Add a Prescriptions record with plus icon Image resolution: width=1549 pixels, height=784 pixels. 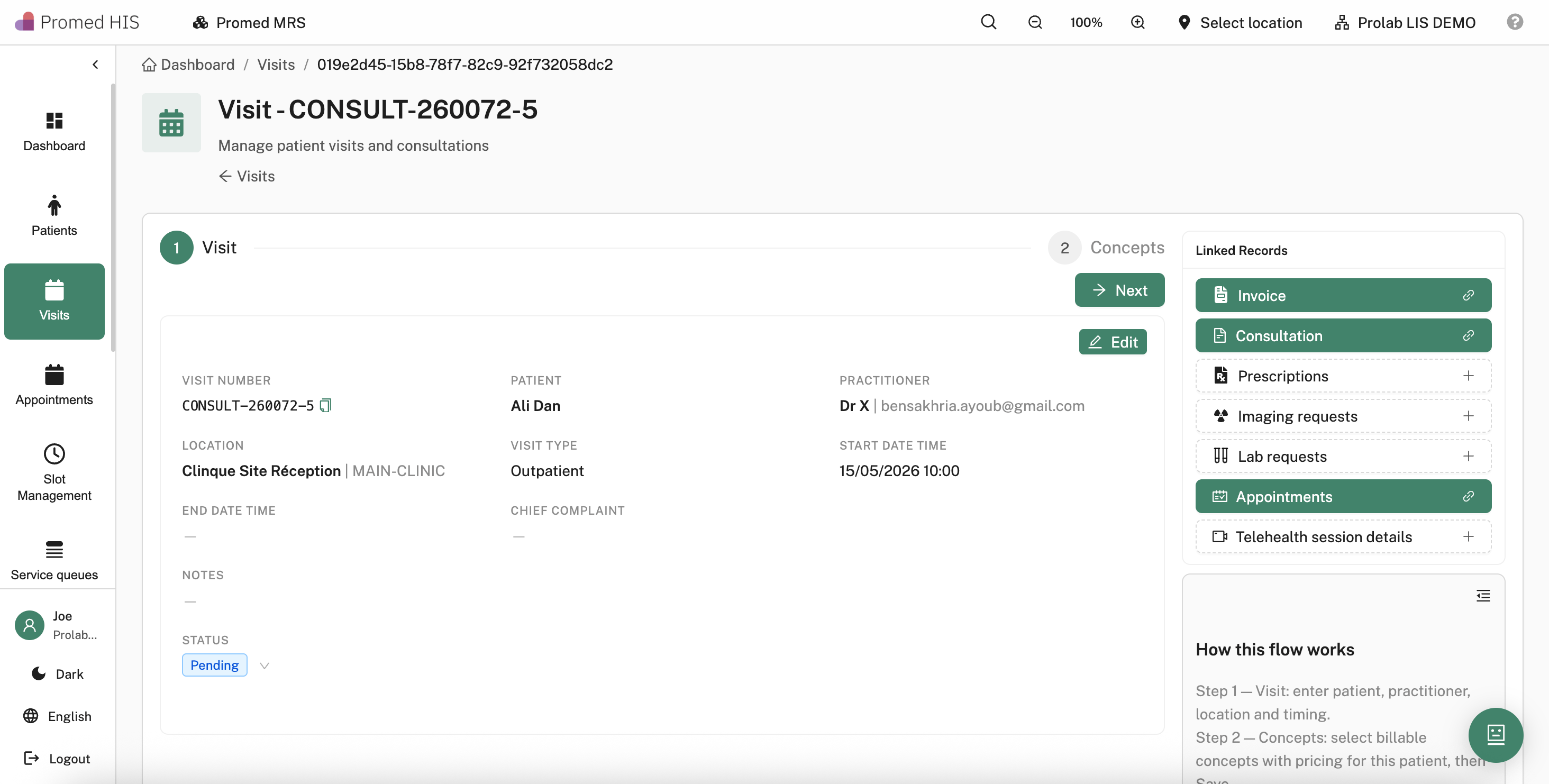point(1468,376)
